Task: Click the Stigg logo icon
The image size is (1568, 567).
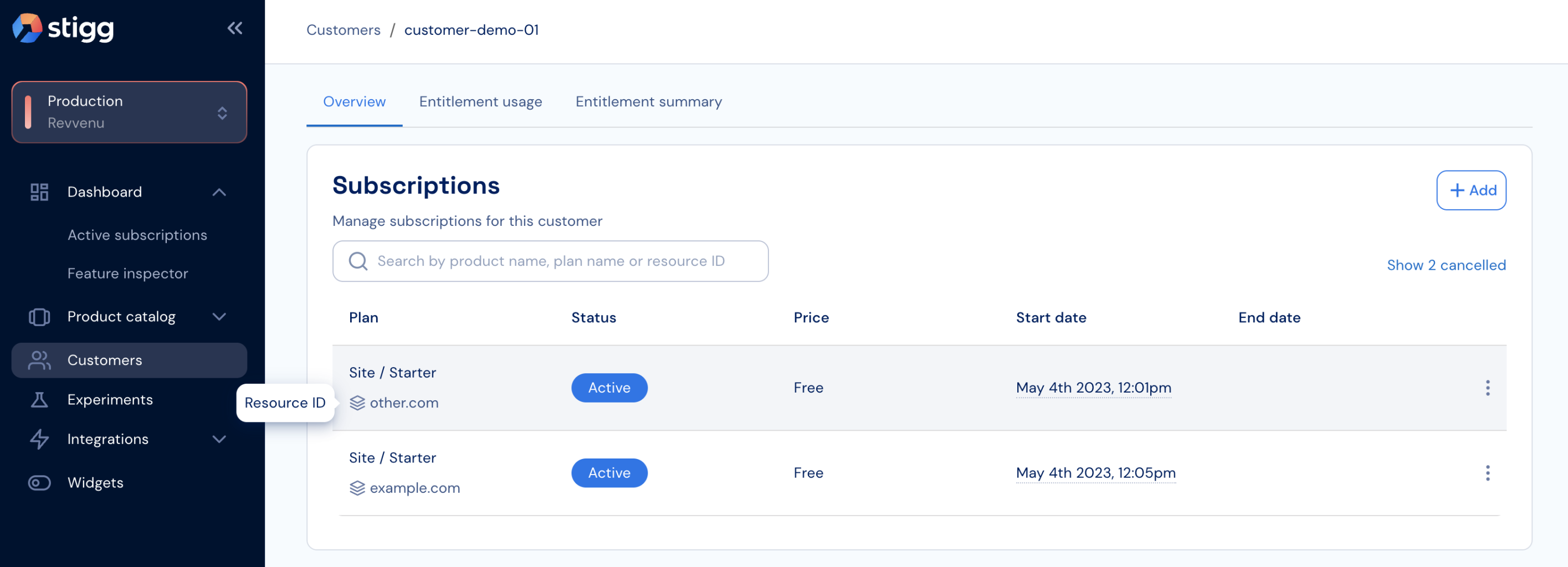Action: pos(27,28)
